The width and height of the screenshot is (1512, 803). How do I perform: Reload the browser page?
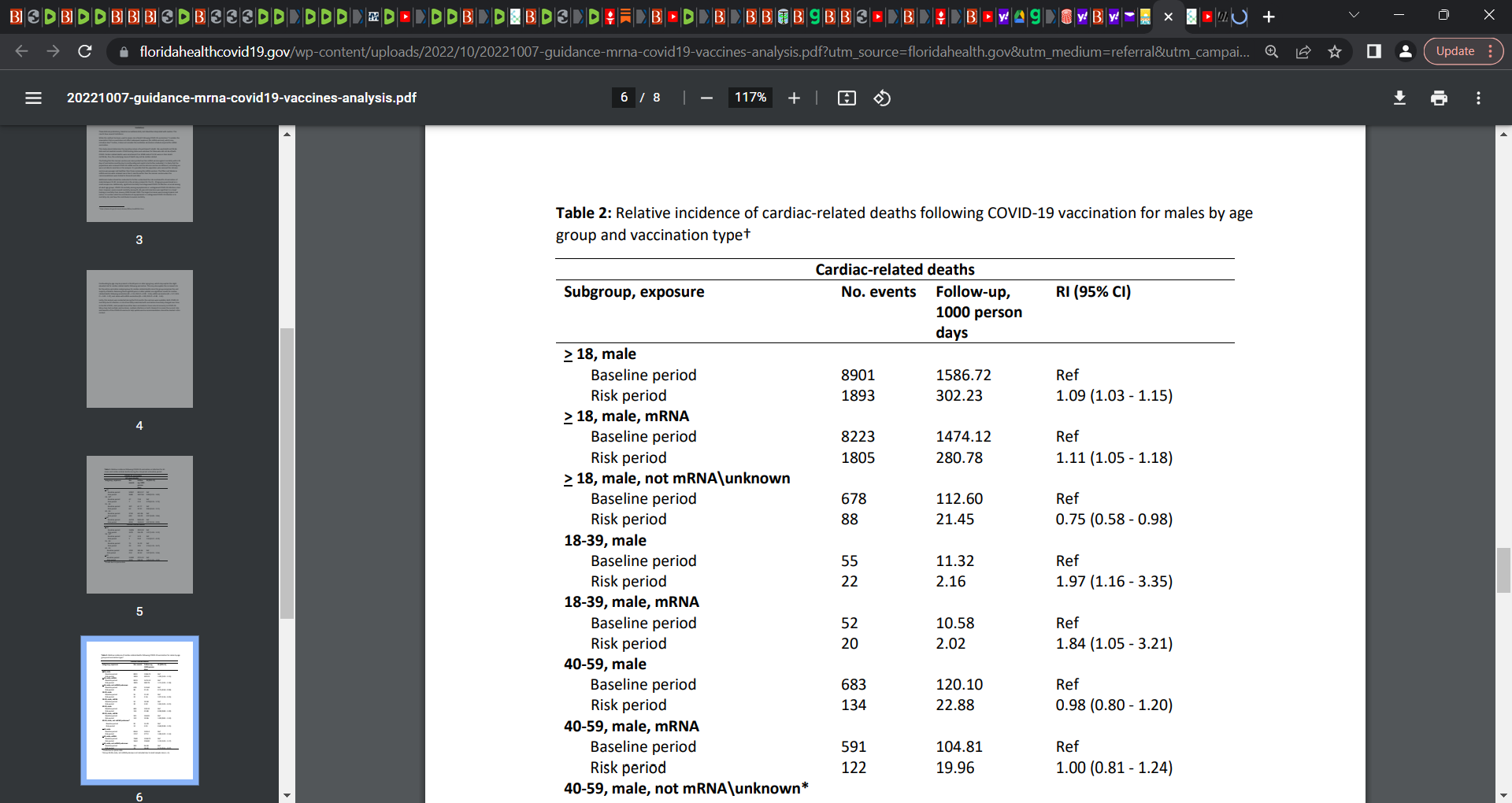click(x=85, y=51)
